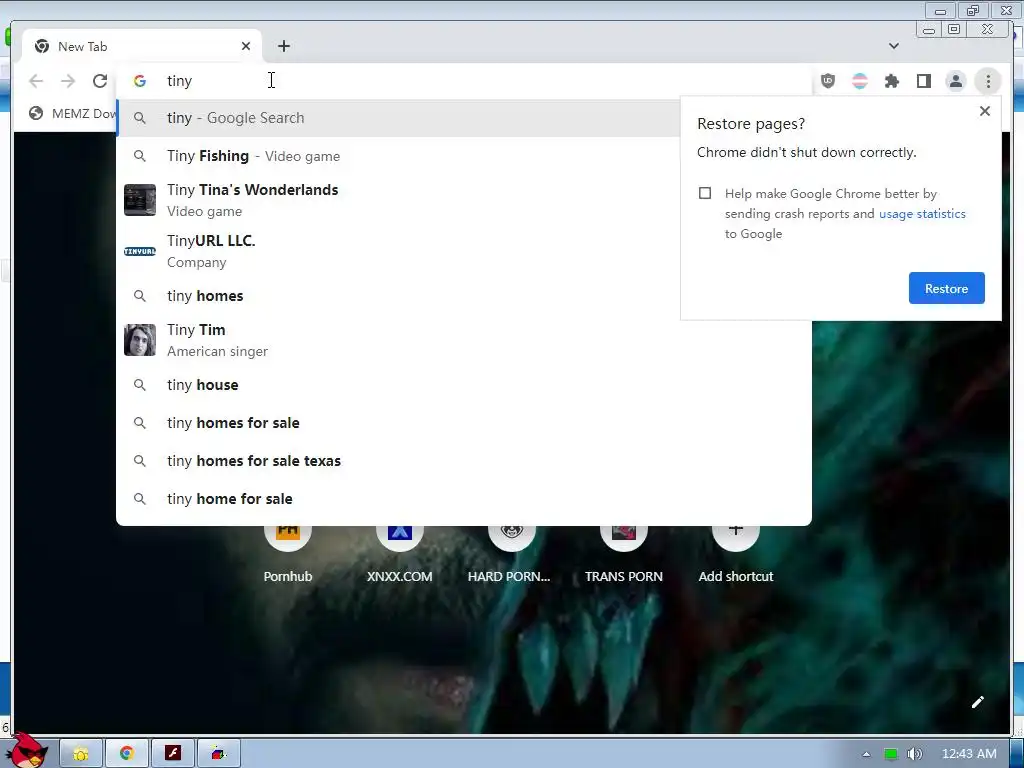Open a new tab with plus button
The width and height of the screenshot is (1024, 768).
[283, 46]
